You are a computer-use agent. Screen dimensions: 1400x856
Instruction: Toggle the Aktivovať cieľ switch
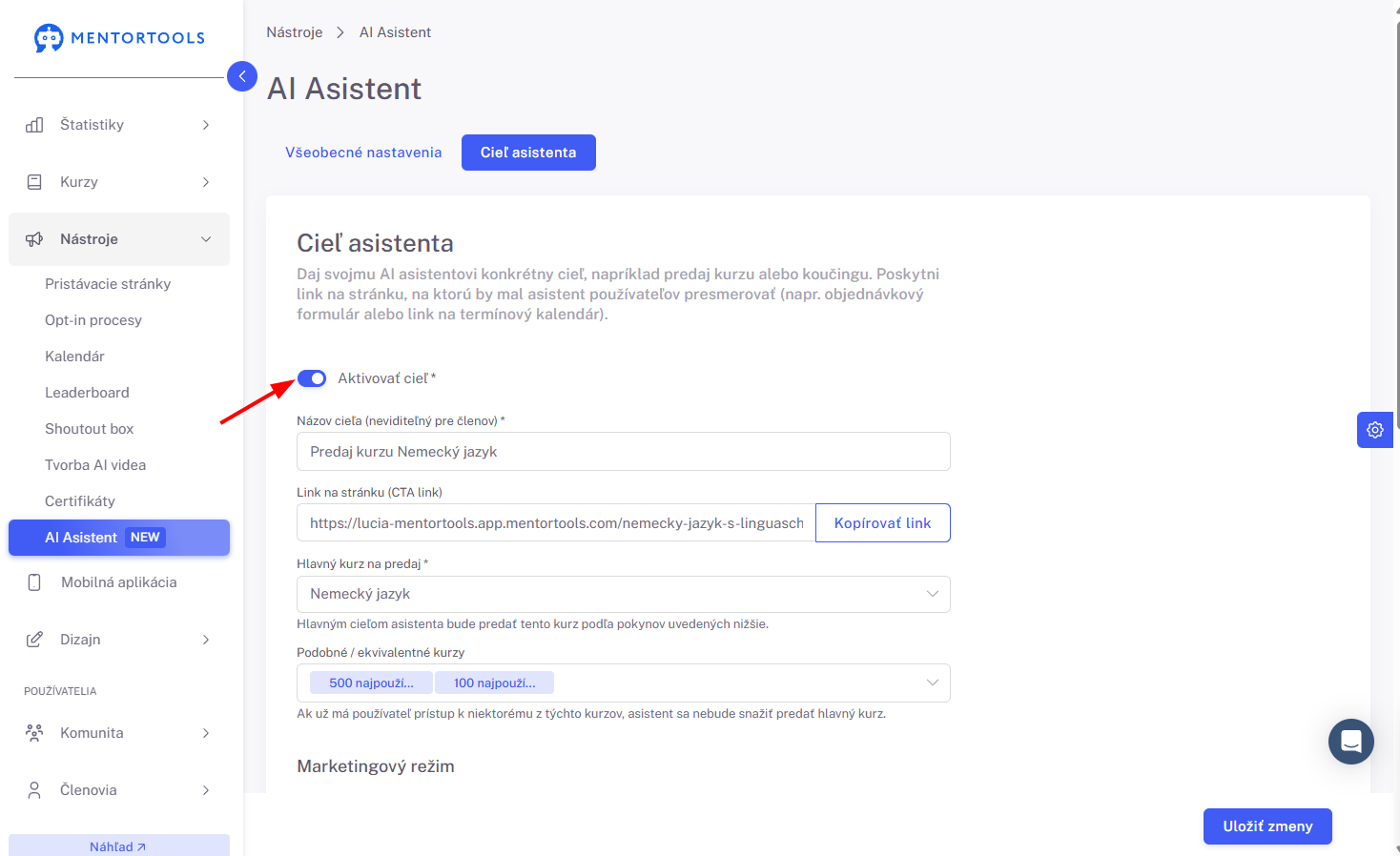pyautogui.click(x=312, y=378)
